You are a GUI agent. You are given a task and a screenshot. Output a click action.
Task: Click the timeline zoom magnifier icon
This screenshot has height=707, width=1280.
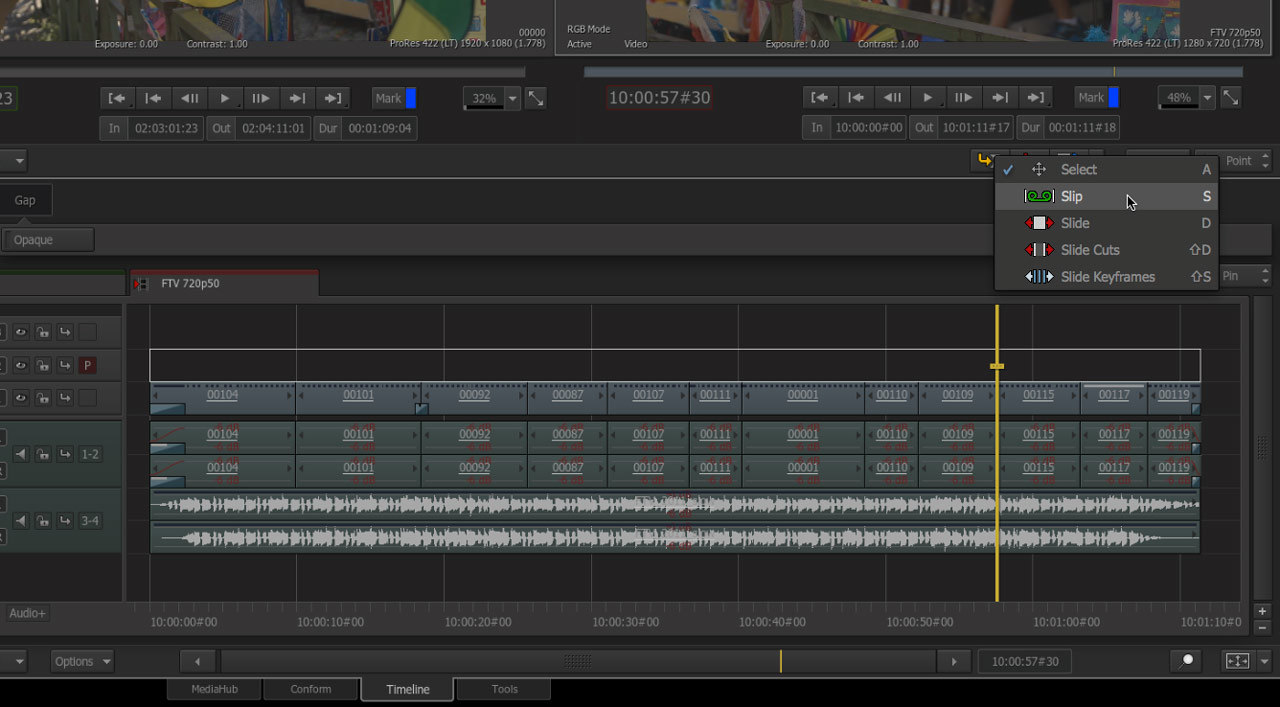1186,661
